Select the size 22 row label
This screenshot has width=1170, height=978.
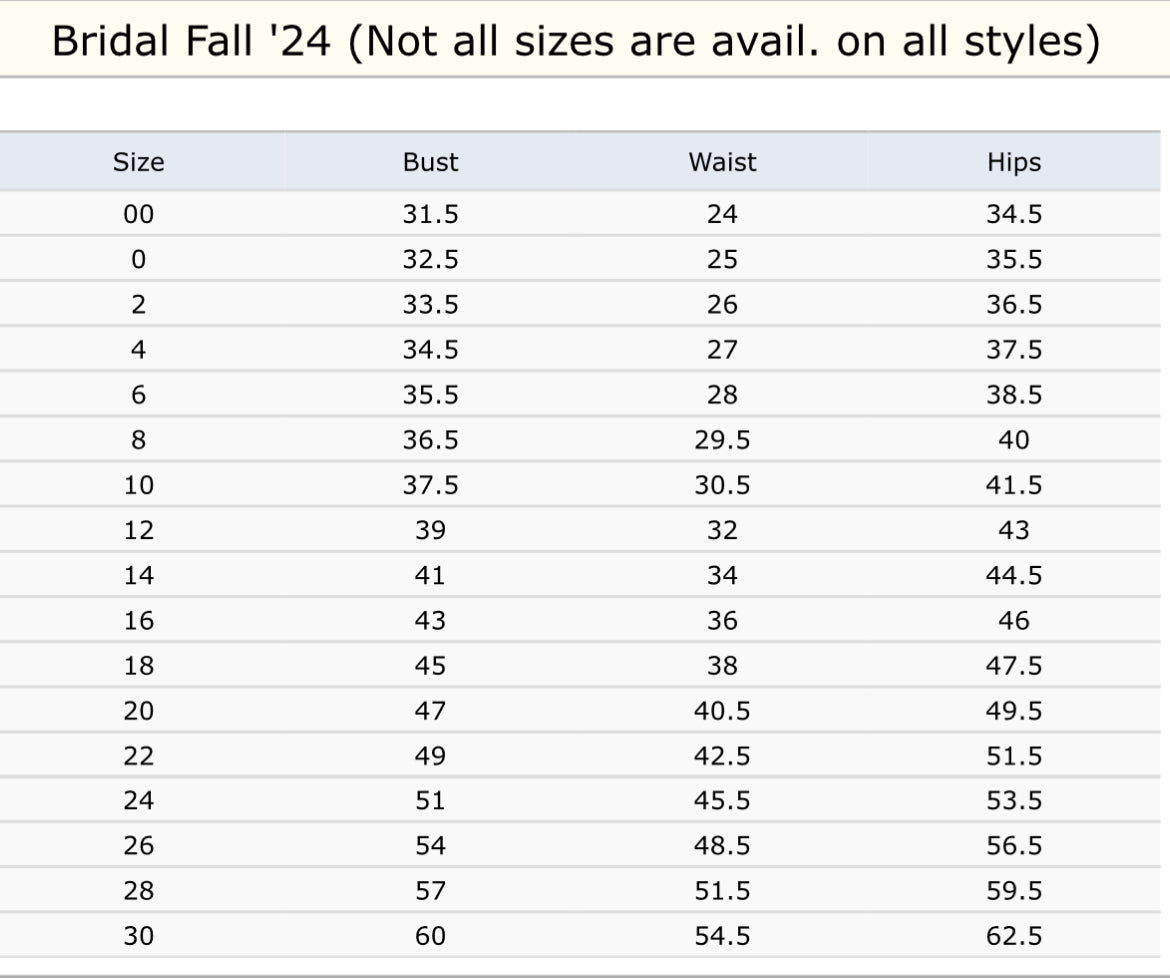138,756
